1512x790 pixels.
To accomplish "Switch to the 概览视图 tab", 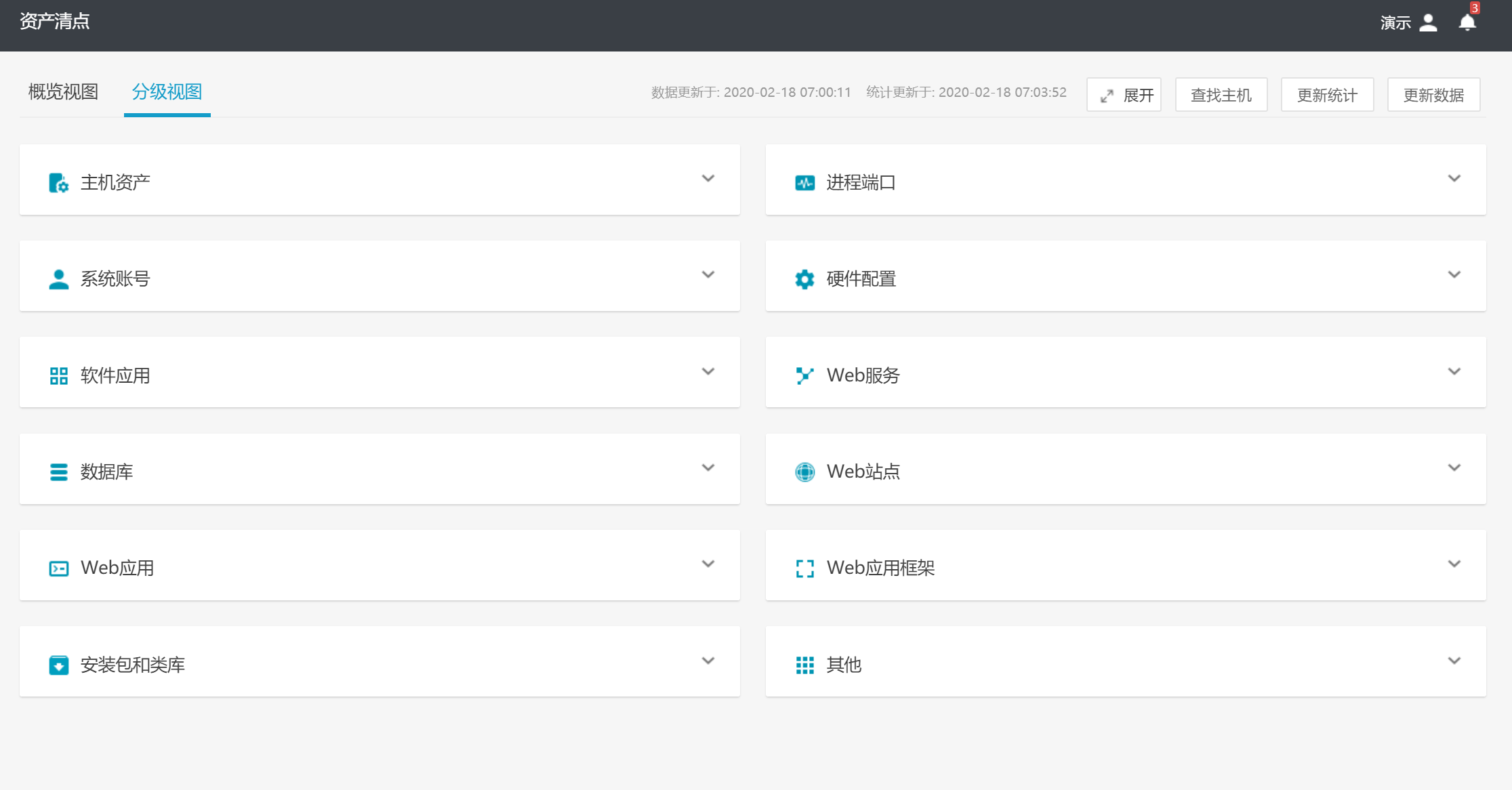I will [x=63, y=91].
